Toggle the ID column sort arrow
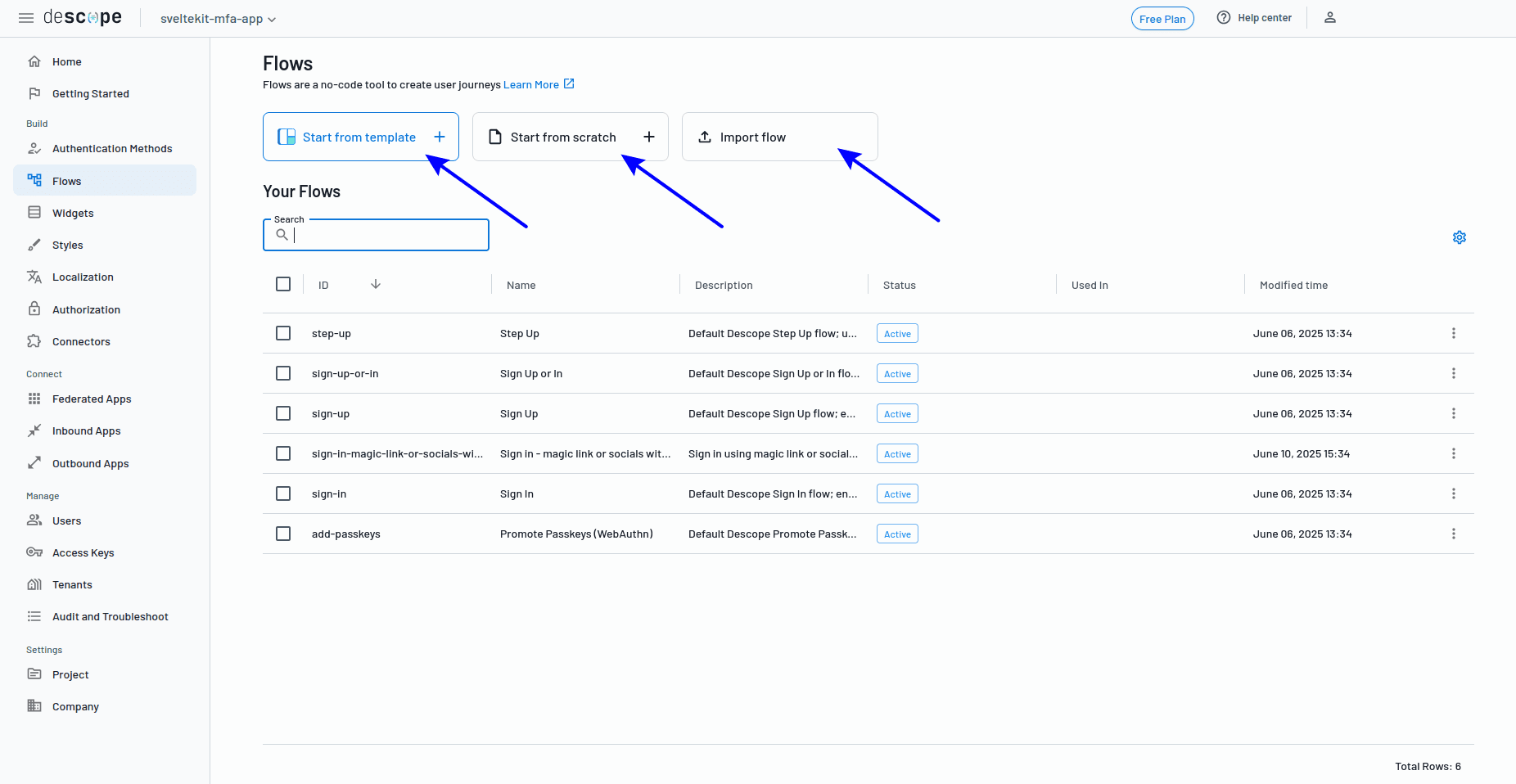1516x784 pixels. coord(376,284)
